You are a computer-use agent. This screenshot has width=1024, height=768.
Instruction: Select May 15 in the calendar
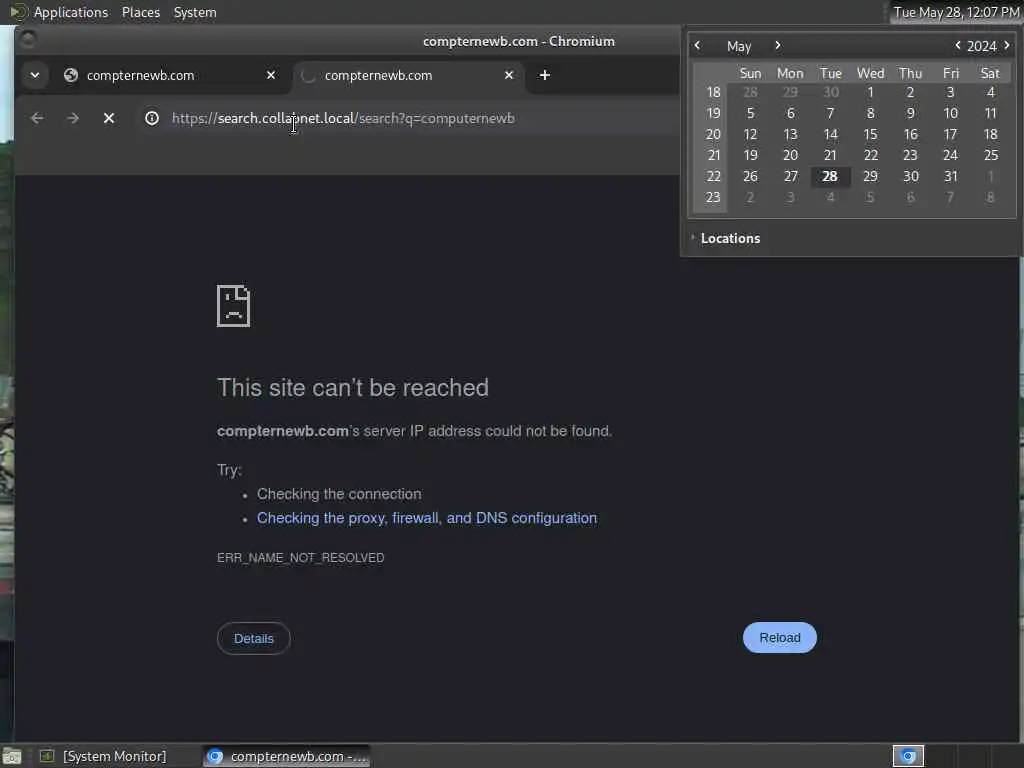coord(870,134)
